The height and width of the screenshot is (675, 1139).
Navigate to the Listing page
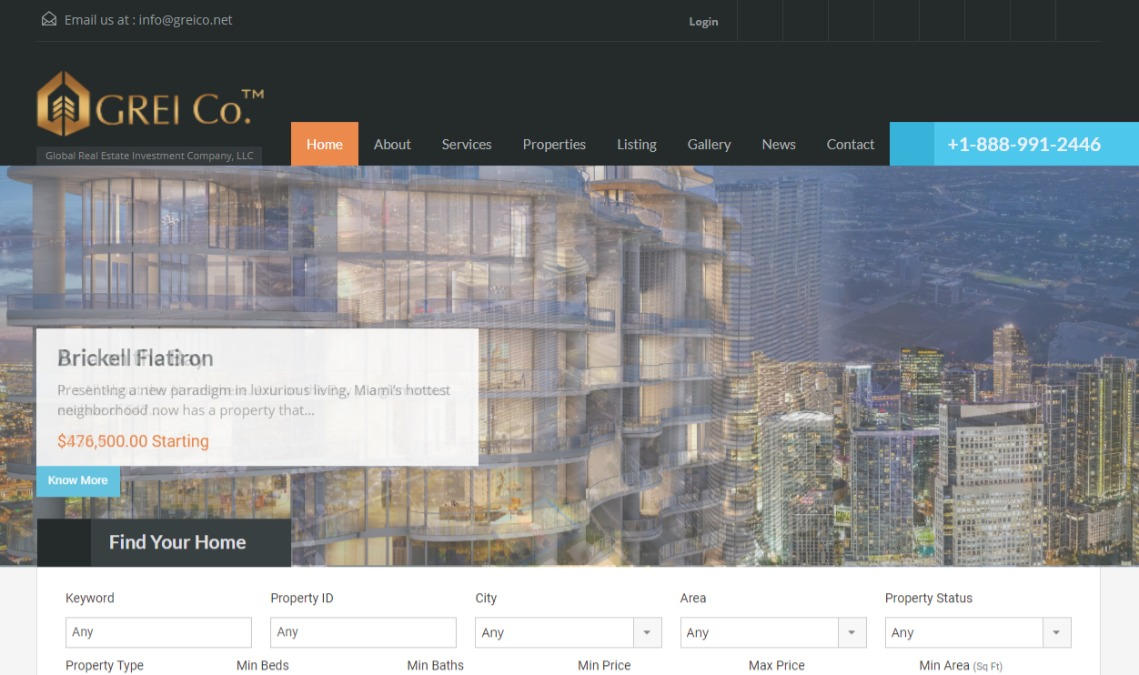(636, 144)
